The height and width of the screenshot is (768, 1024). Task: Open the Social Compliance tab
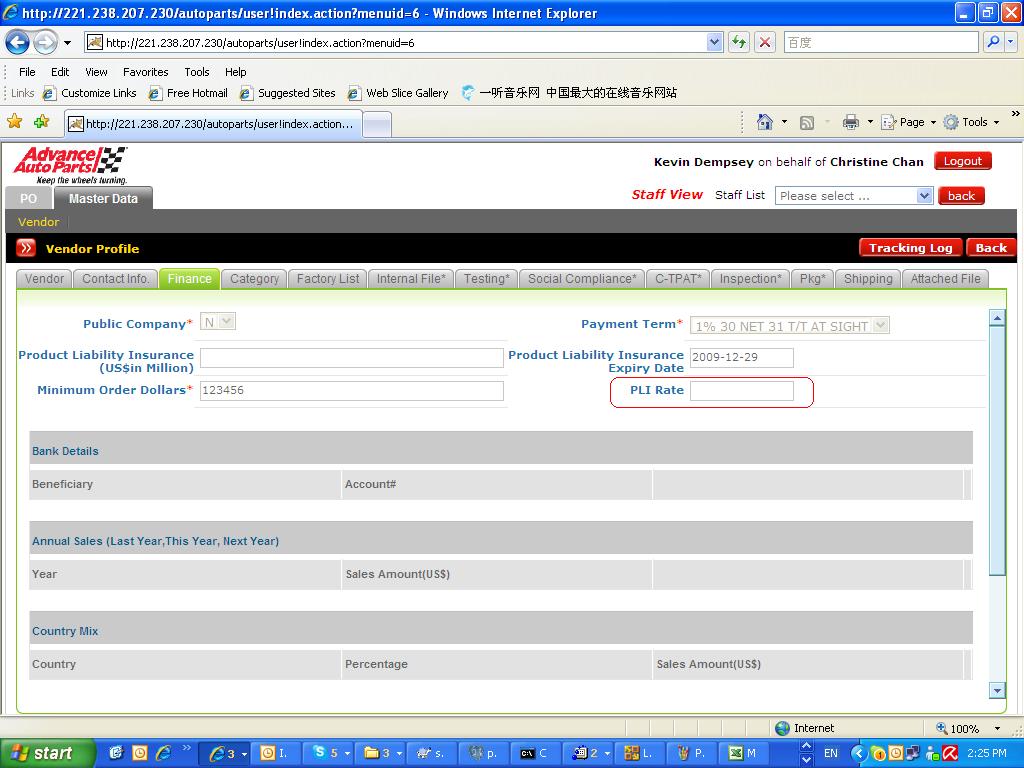582,279
